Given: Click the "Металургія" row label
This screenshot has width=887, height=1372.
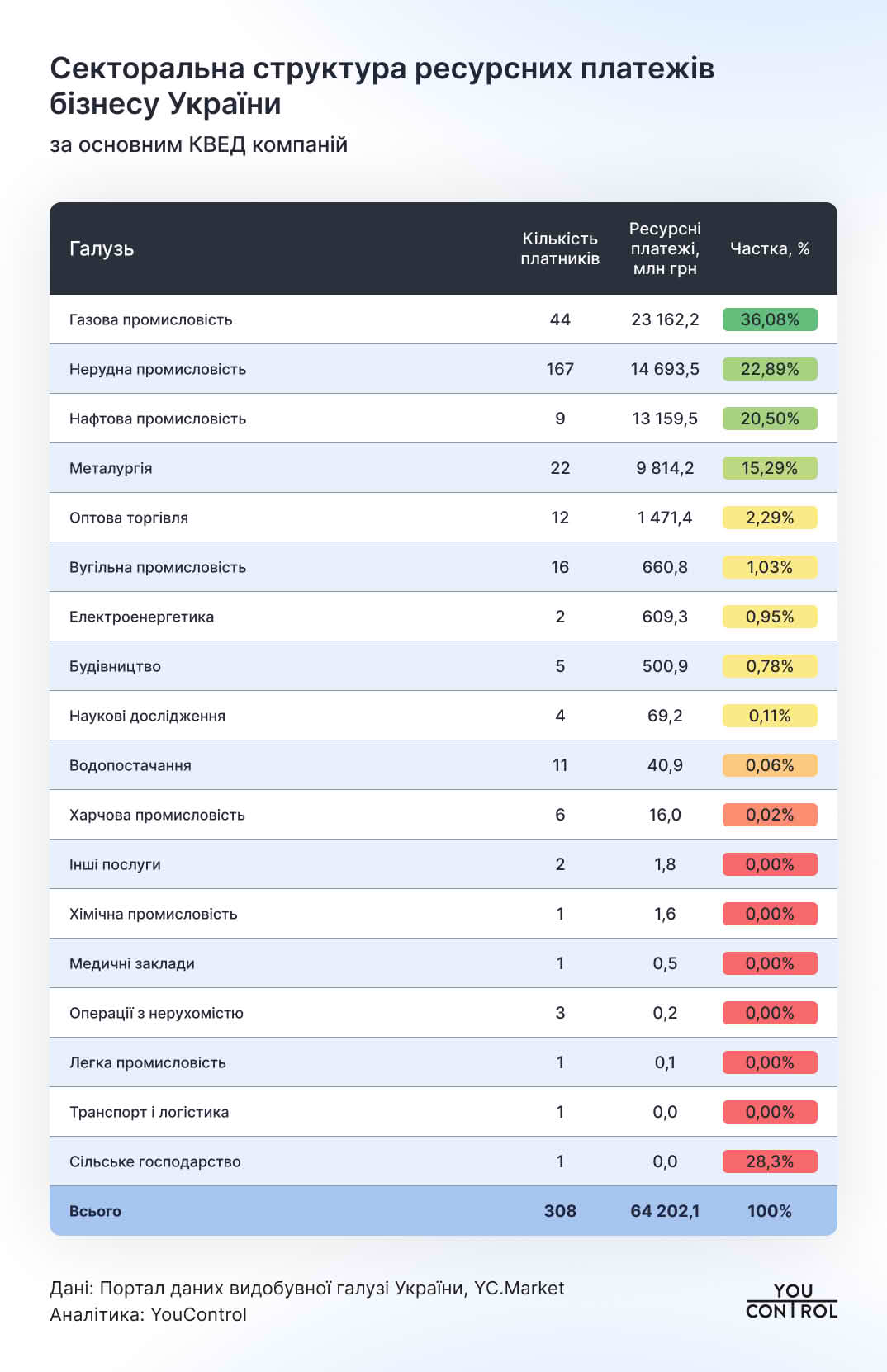Looking at the screenshot, I should [111, 468].
